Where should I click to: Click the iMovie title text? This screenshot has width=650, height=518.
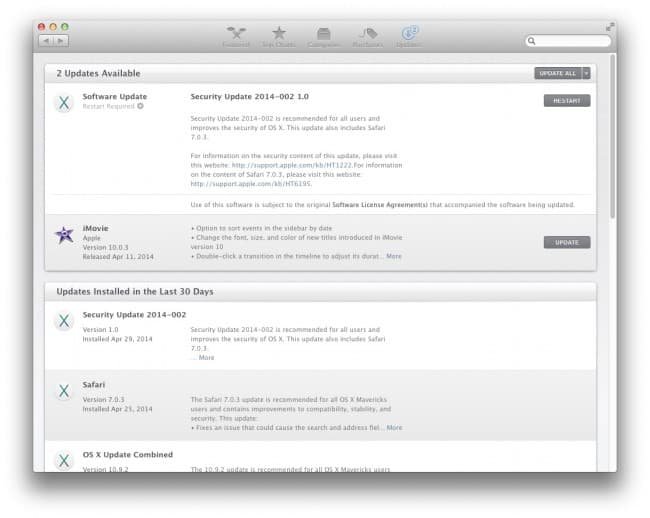pyautogui.click(x=95, y=228)
